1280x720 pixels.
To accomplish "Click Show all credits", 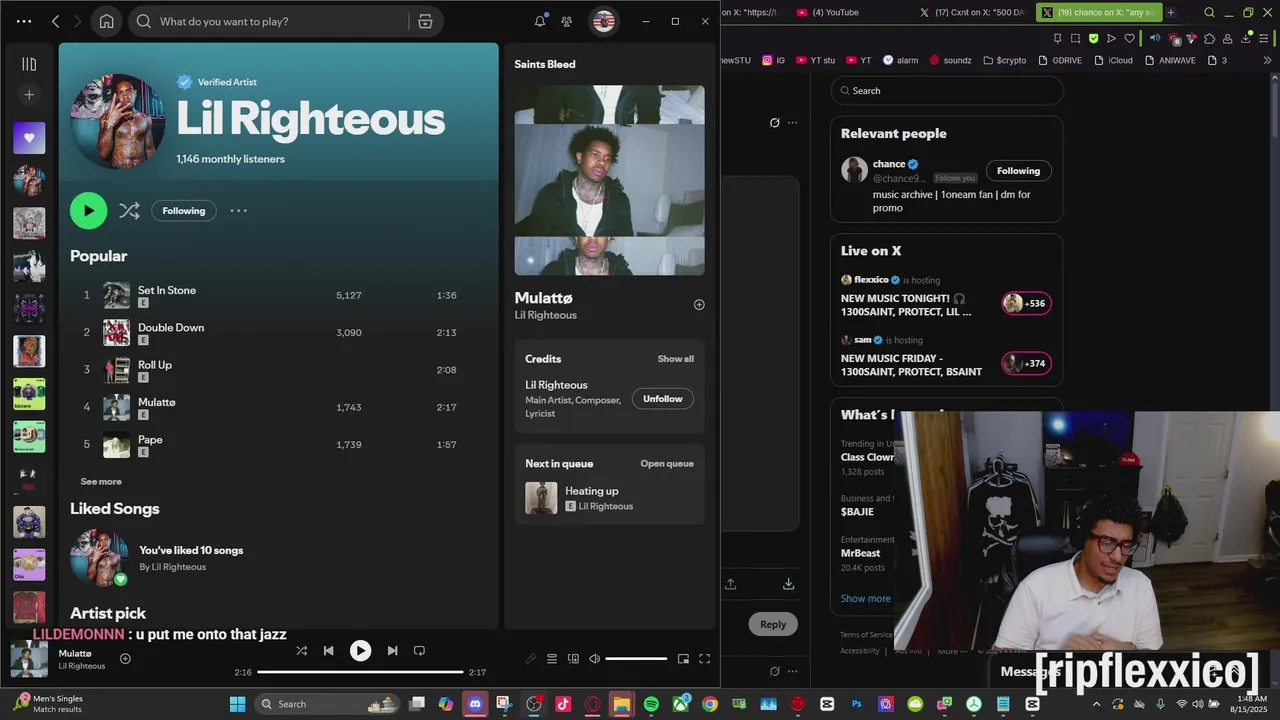I will pos(675,359).
